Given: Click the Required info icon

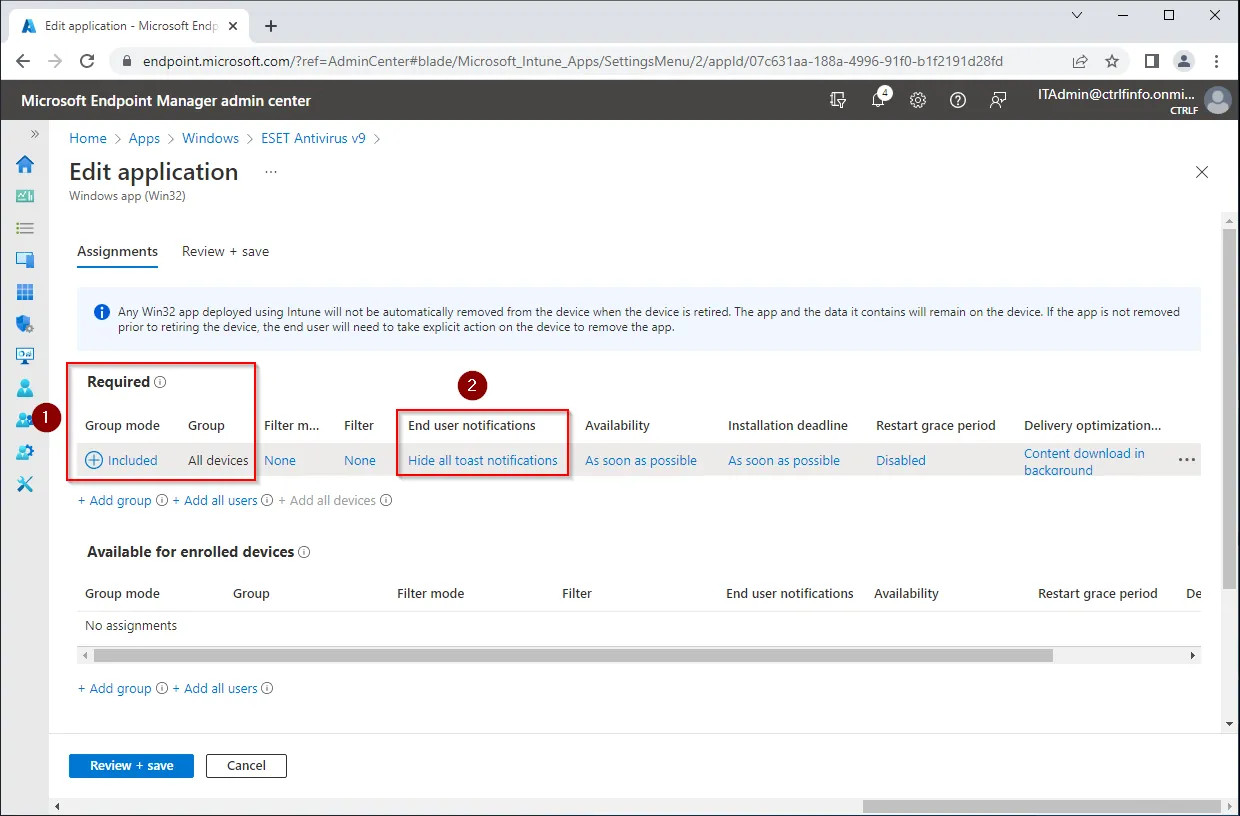Looking at the screenshot, I should pyautogui.click(x=160, y=382).
